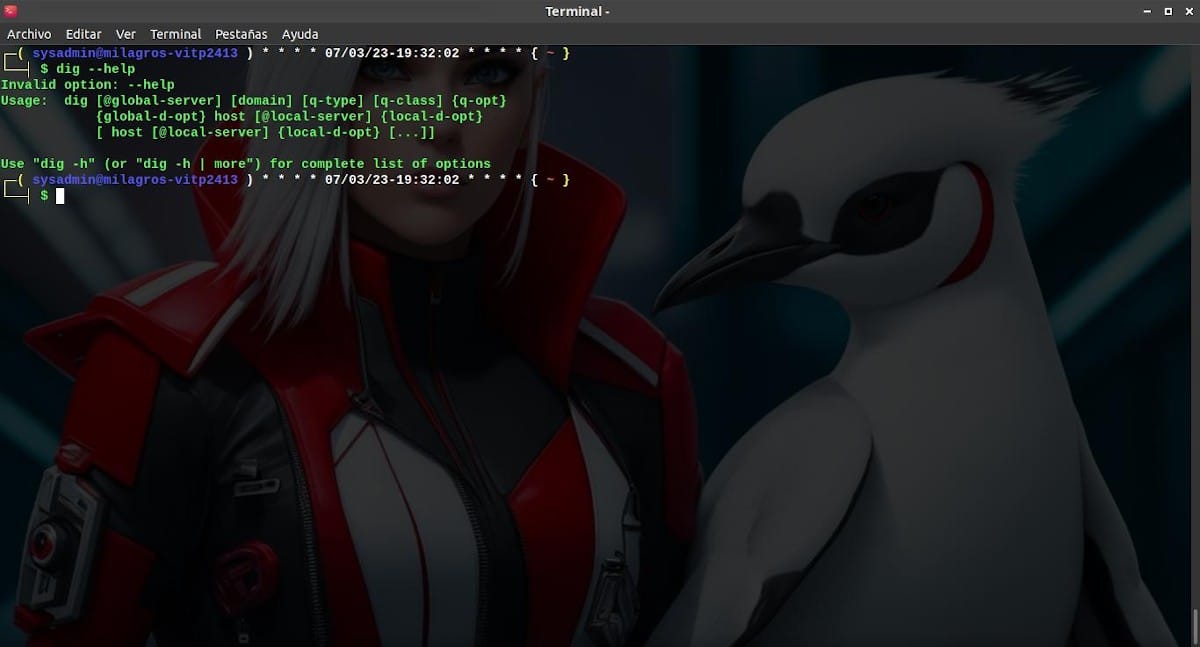Click the 'Invalid option: --help' line
The height and width of the screenshot is (647, 1200).
click(x=88, y=85)
